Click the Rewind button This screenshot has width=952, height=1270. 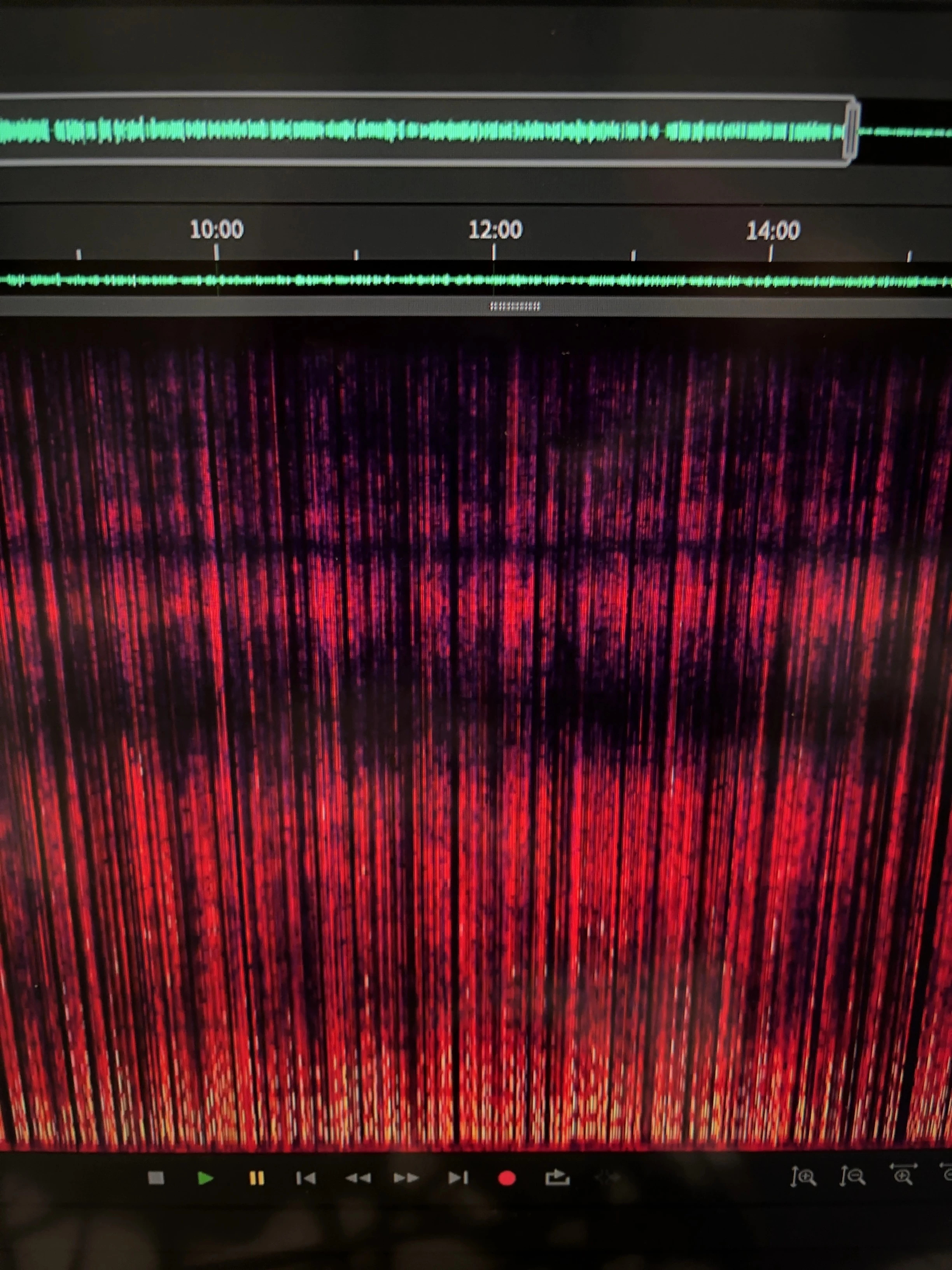point(357,1178)
